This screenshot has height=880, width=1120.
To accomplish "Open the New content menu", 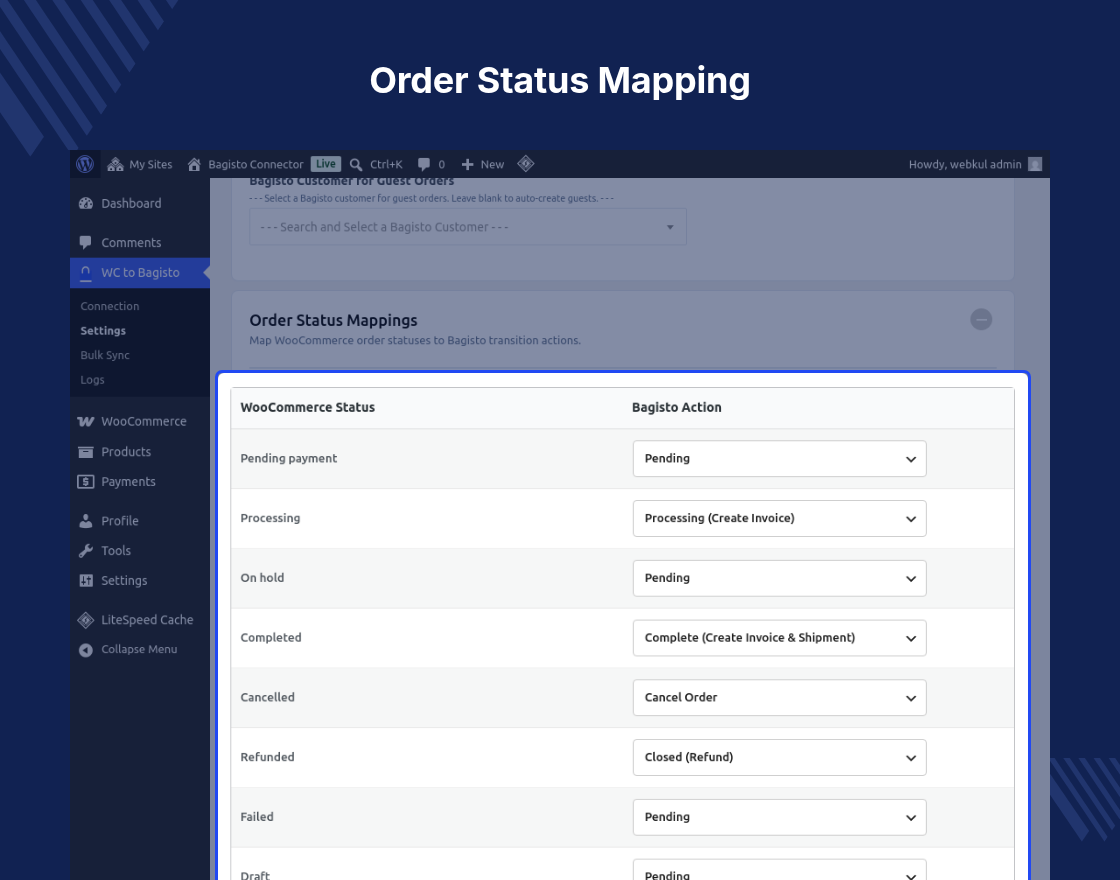I will (483, 164).
